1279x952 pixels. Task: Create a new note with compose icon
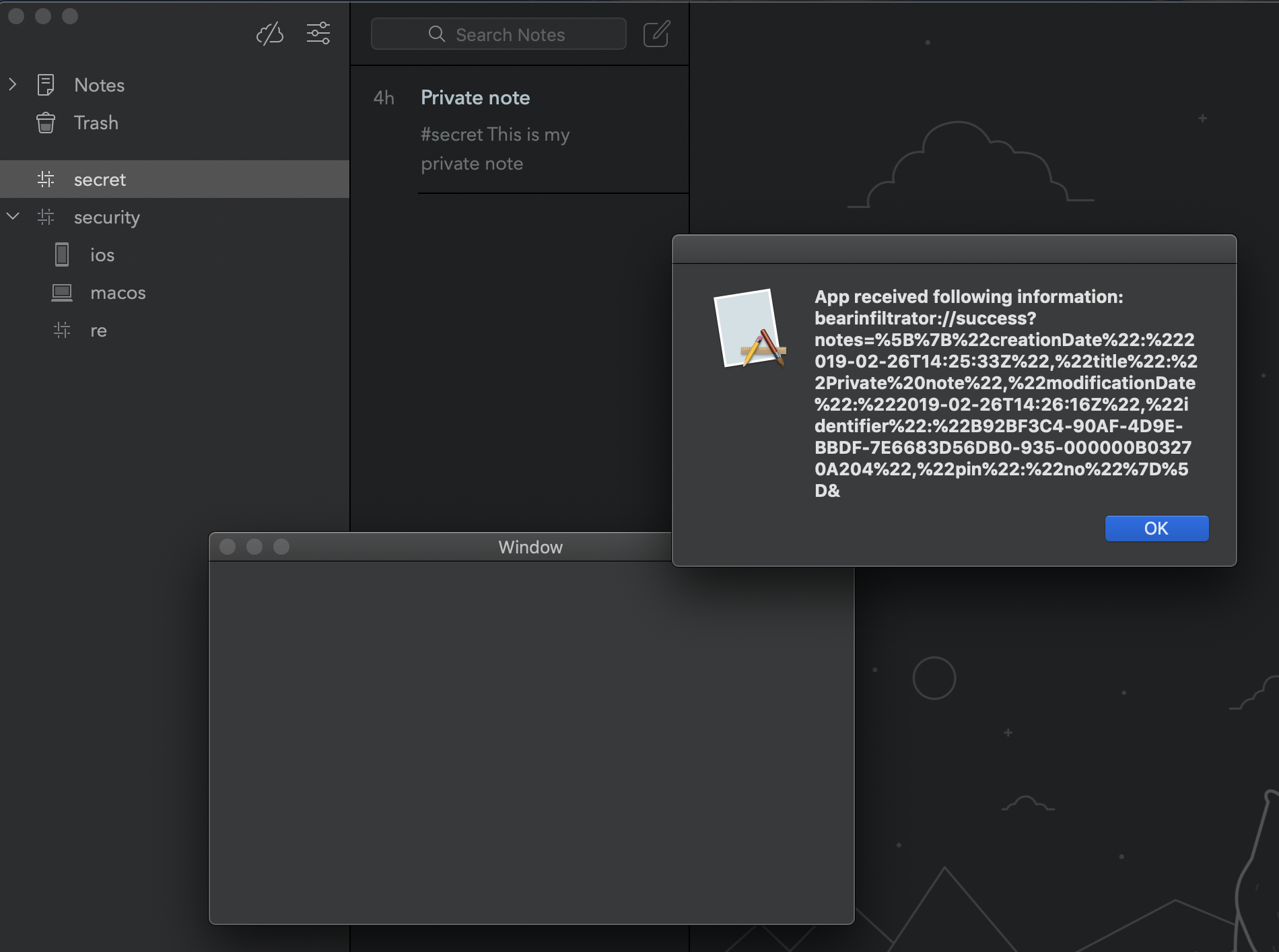point(656,34)
